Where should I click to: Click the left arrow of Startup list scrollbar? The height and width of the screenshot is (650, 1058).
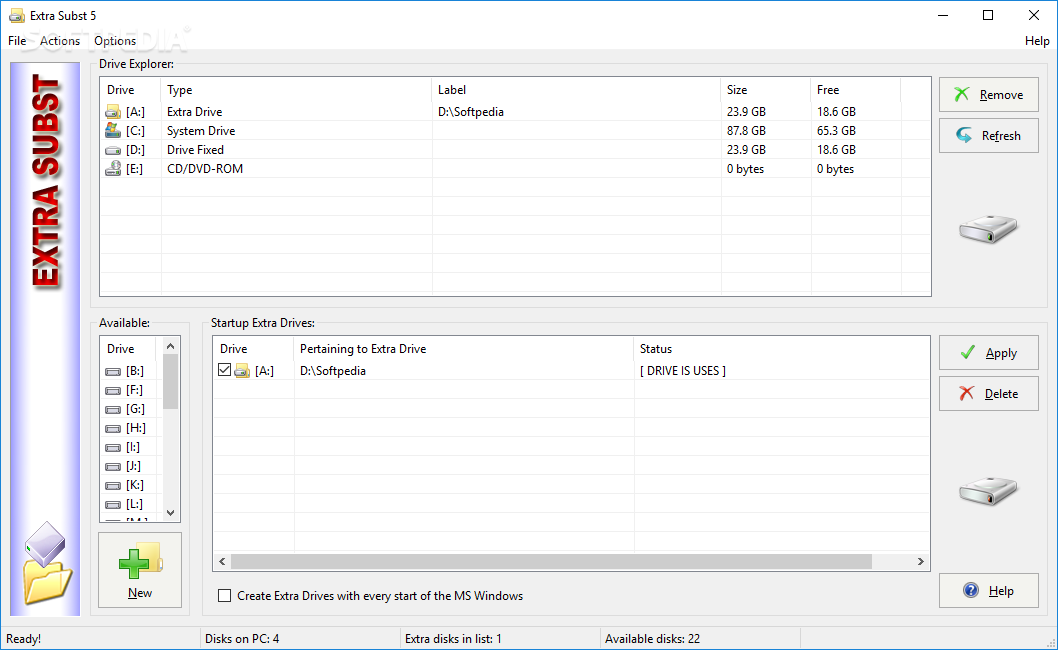tap(222, 562)
